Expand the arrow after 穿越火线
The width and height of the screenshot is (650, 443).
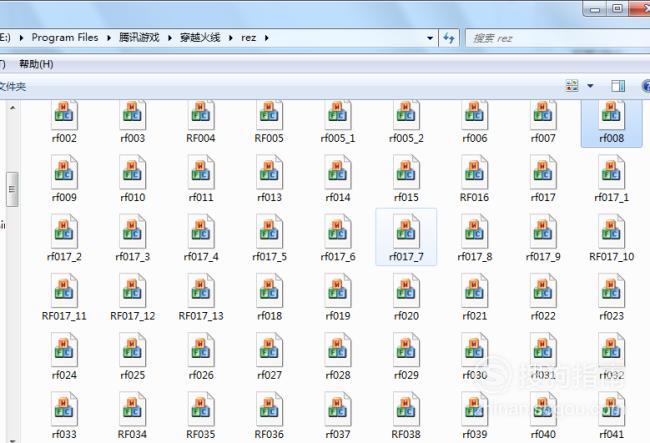(x=230, y=38)
